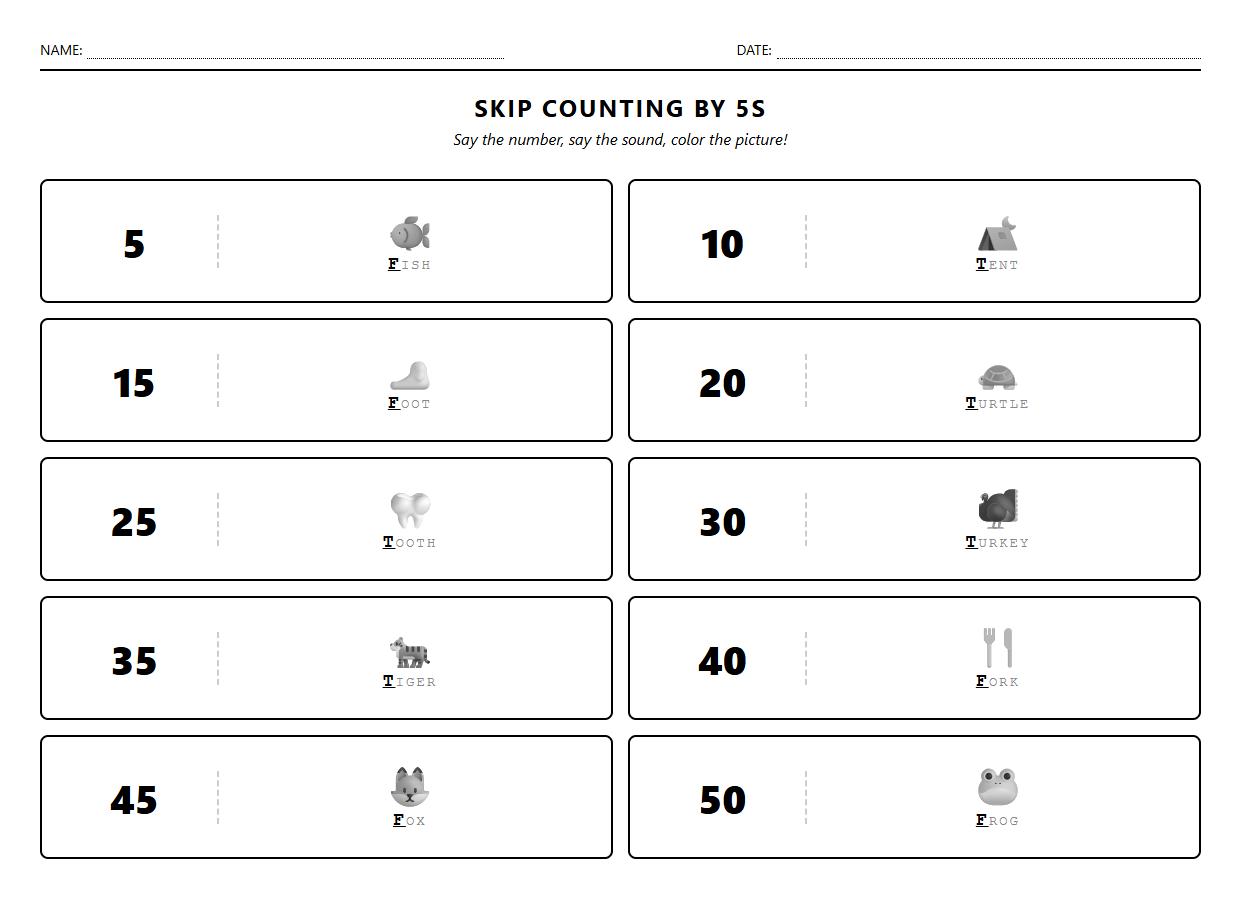Viewport: 1241px width, 899px height.
Task: Click the word TOOTH label
Action: click(410, 543)
